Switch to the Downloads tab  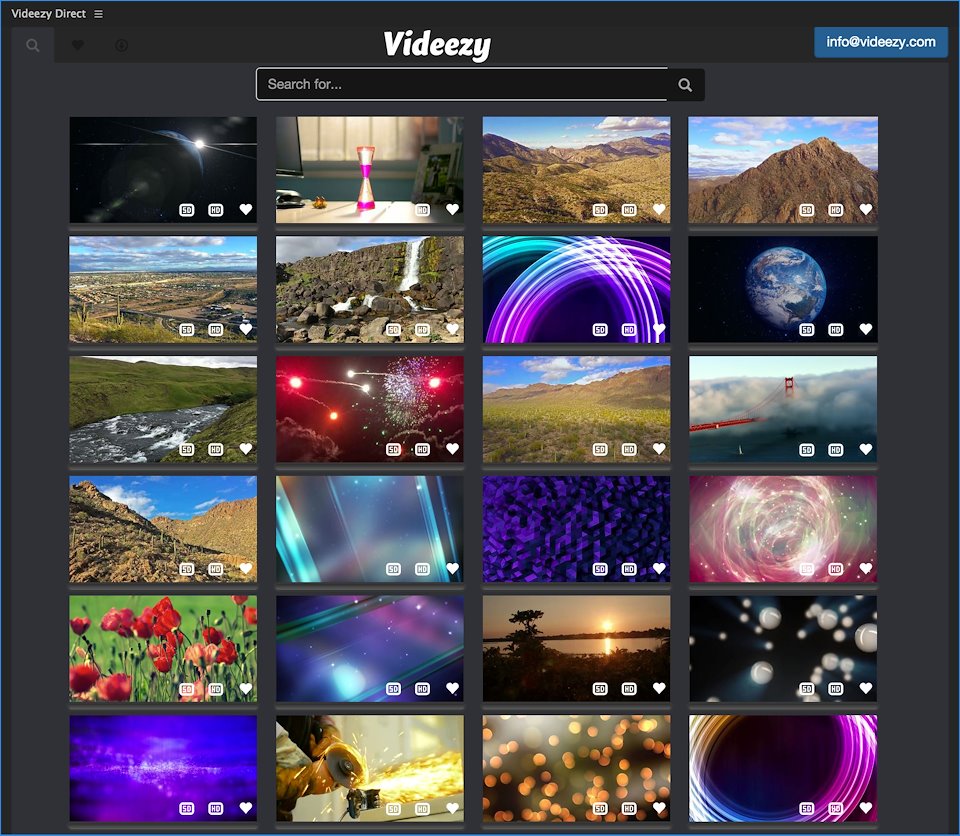(x=121, y=45)
